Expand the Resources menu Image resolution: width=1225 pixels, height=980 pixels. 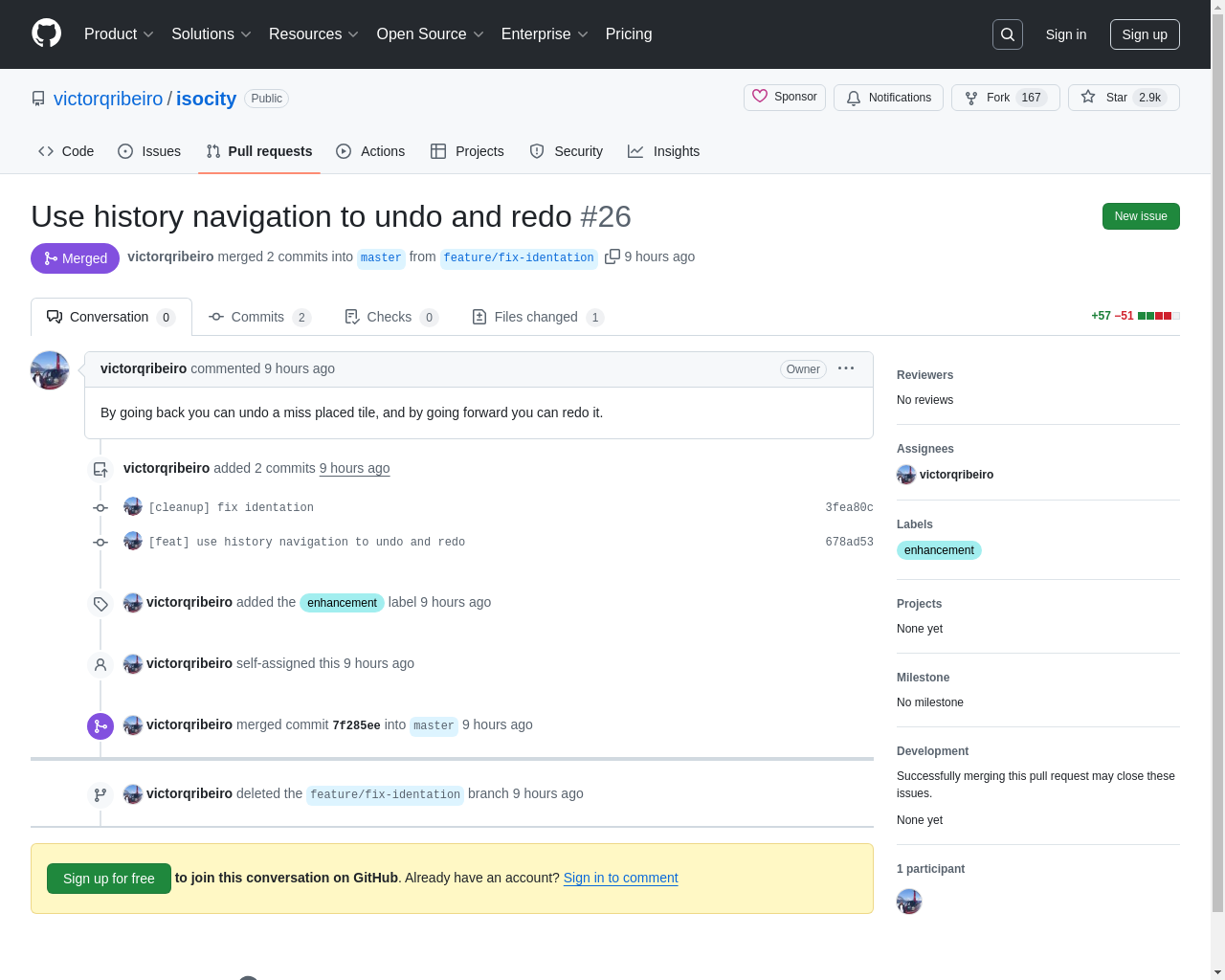point(314,34)
